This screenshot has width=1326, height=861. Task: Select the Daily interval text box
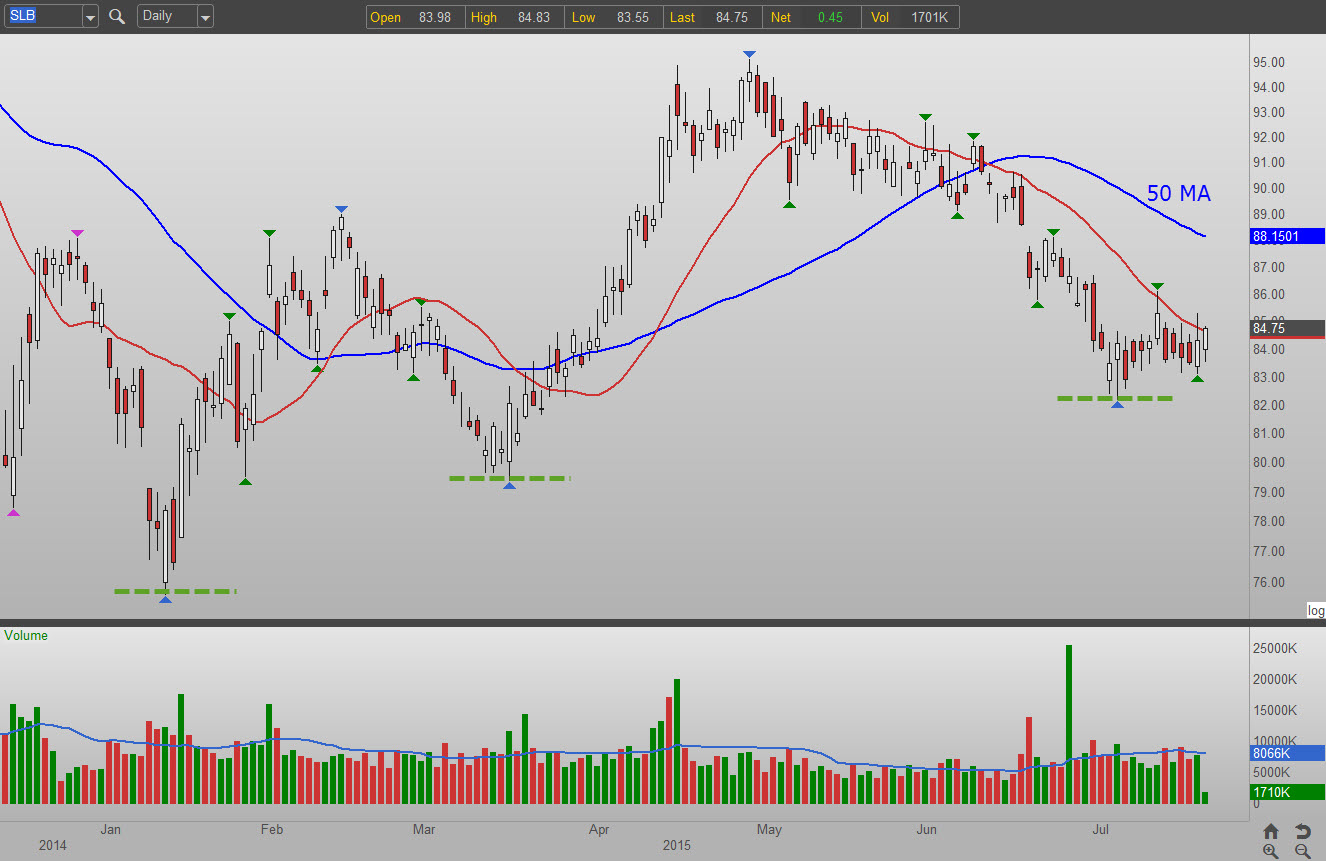pos(166,17)
